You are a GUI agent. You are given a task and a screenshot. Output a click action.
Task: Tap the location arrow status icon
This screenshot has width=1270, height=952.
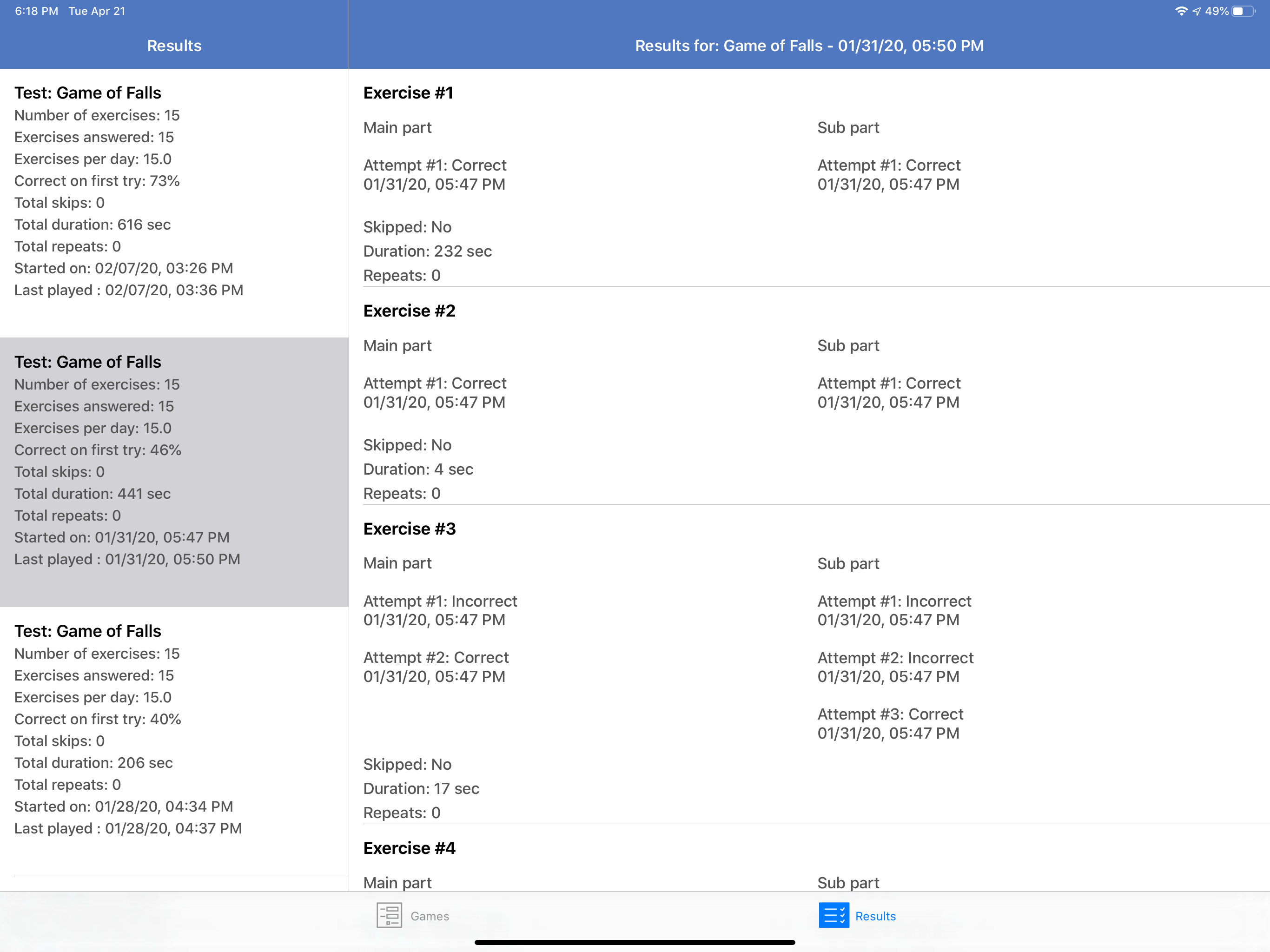click(1197, 11)
